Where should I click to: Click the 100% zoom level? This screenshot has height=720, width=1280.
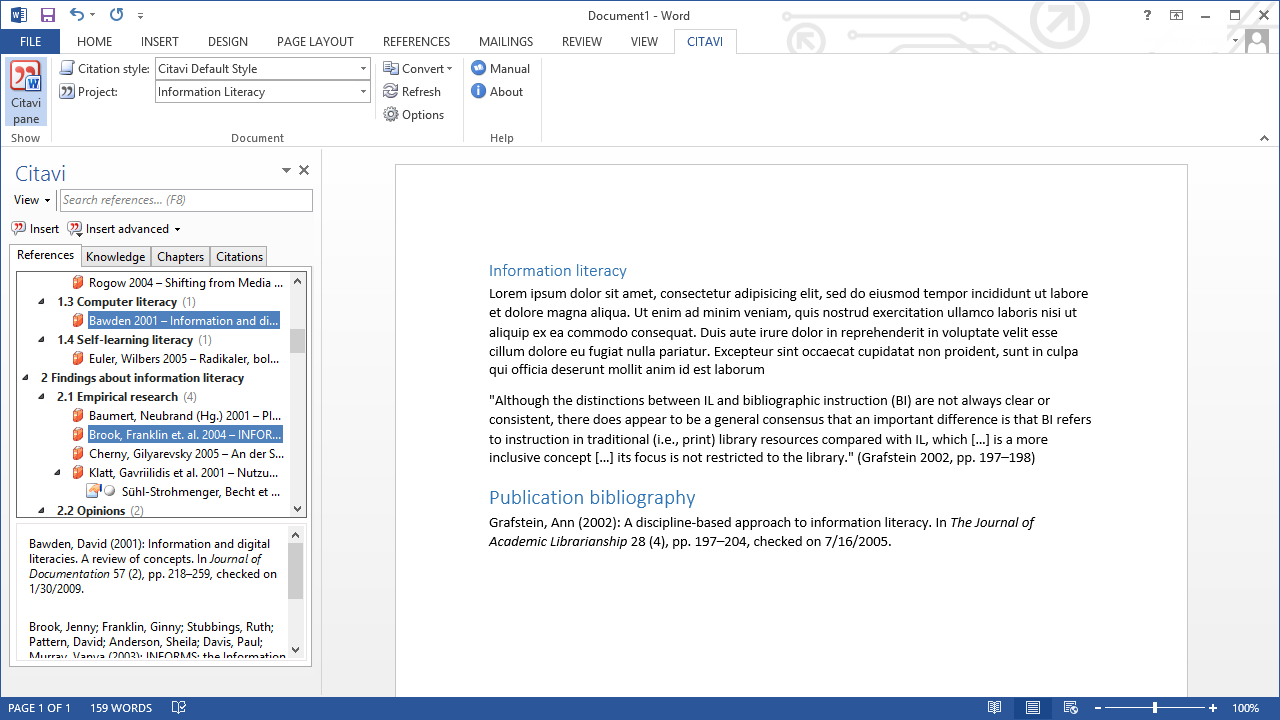(x=1246, y=708)
